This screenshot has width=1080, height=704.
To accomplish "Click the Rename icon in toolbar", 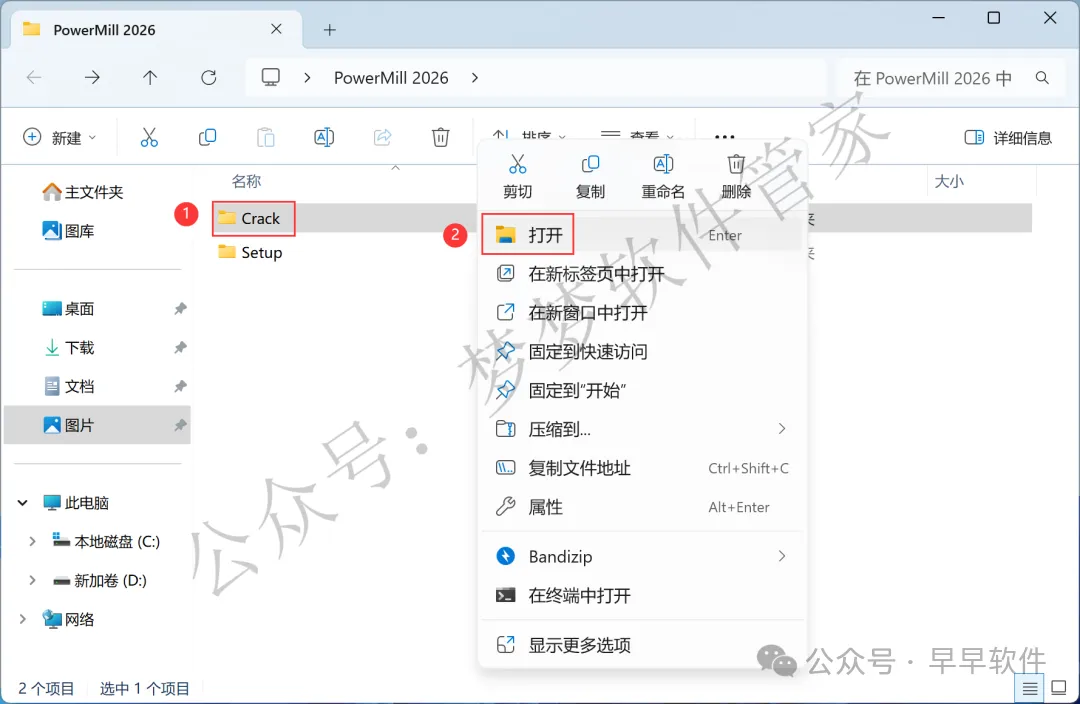I will (x=324, y=137).
